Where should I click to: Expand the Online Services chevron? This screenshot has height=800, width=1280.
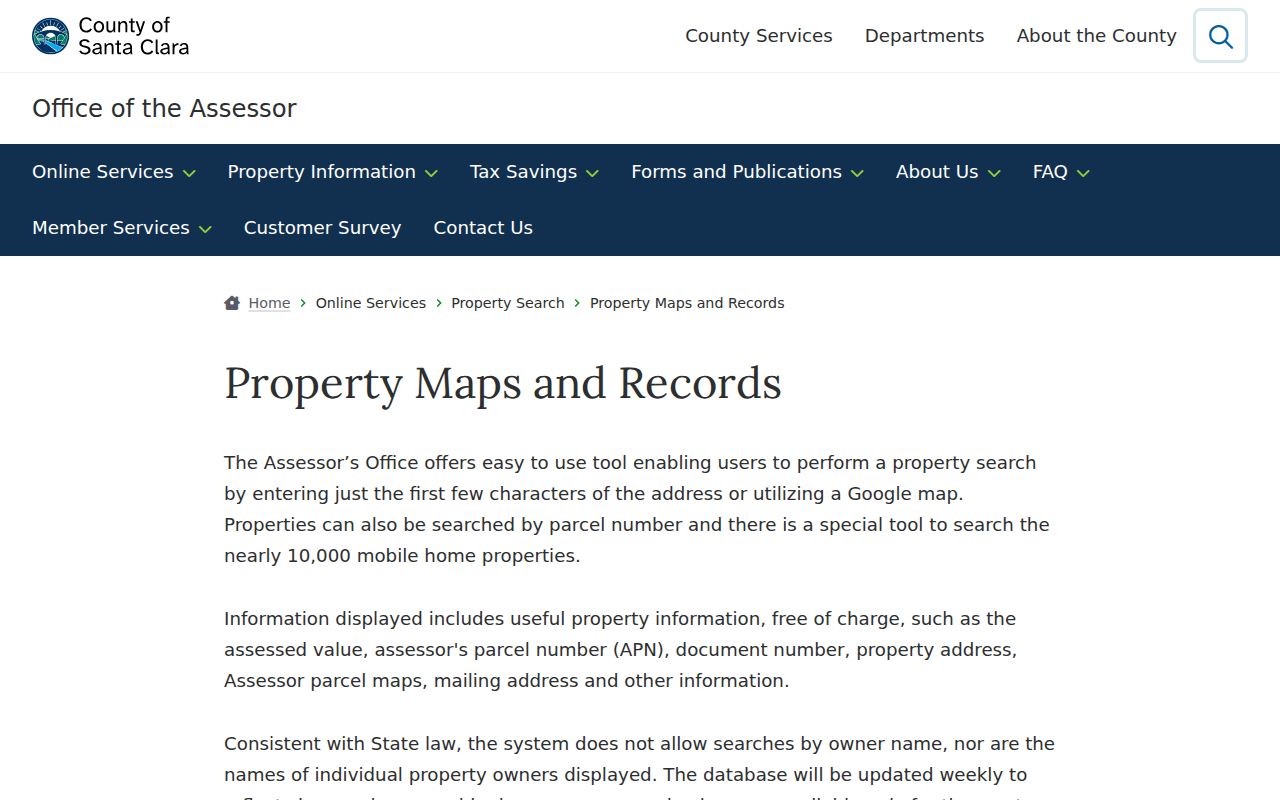click(x=189, y=173)
